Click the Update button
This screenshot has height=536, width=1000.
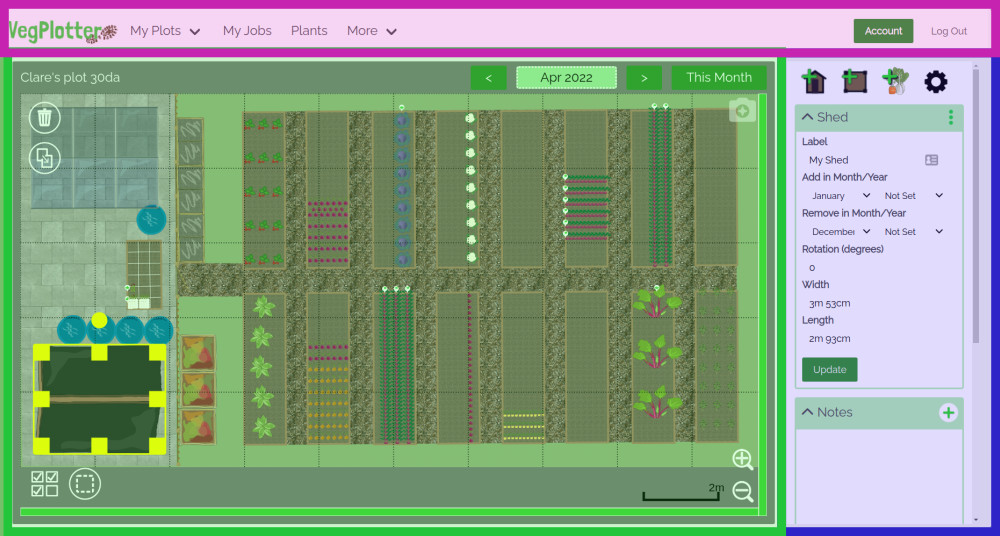click(x=829, y=369)
